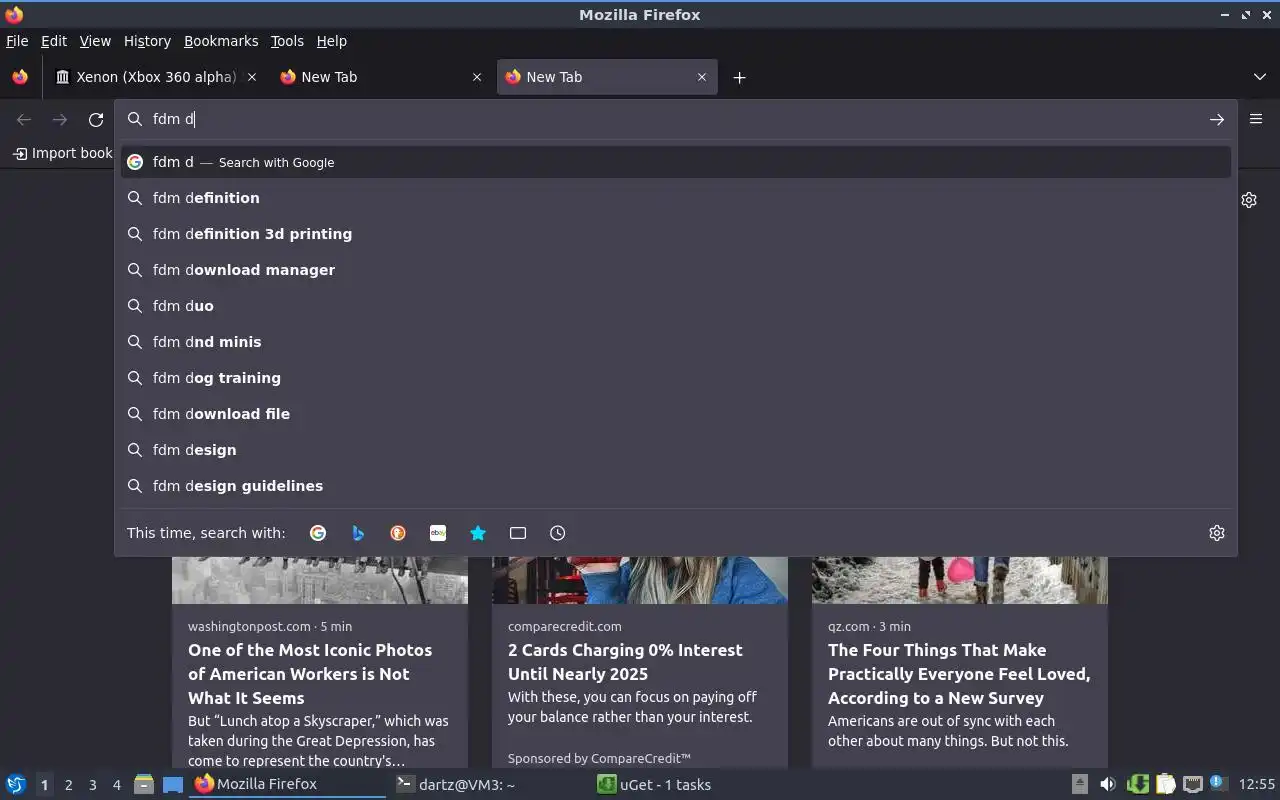The width and height of the screenshot is (1280, 800).
Task: Search this time with DuckDuckGo icon
Action: (398, 533)
